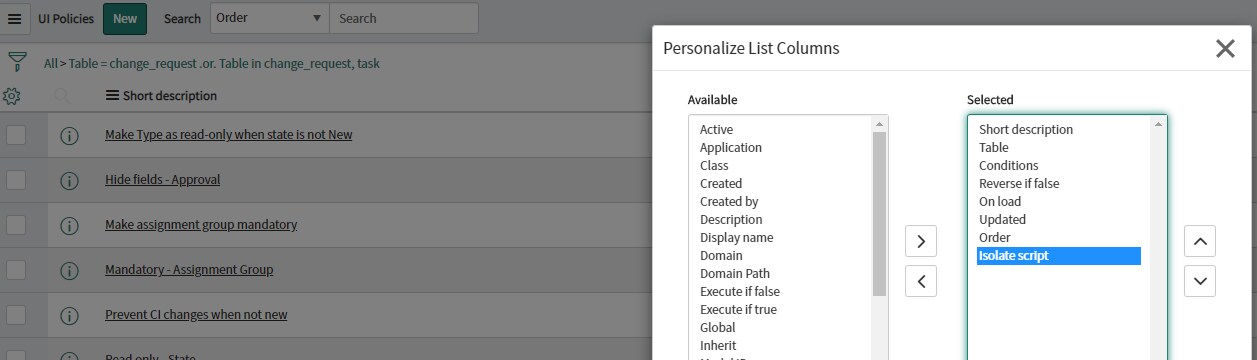
Task: Open Prevent CI changes when not new link
Action: (x=196, y=315)
